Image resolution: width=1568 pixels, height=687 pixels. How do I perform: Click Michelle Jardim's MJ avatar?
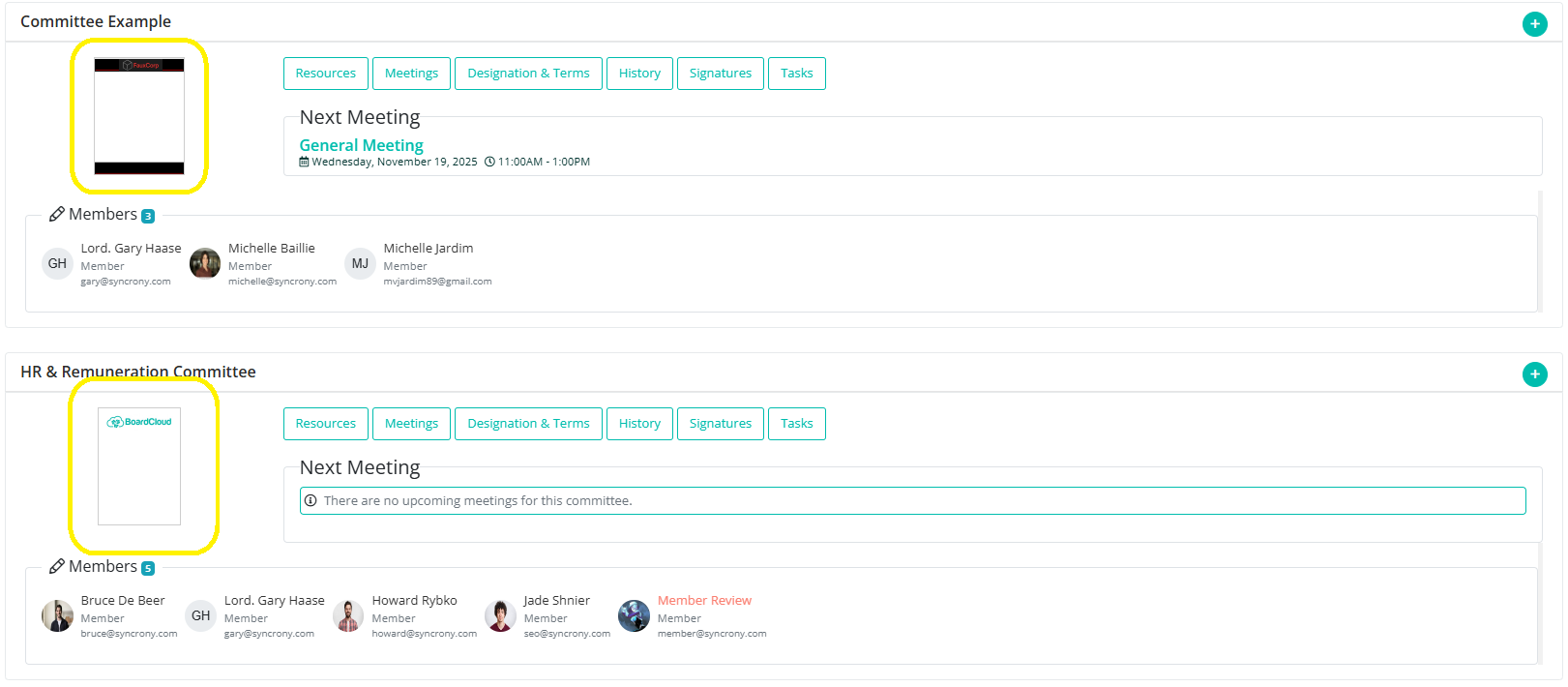(x=360, y=263)
